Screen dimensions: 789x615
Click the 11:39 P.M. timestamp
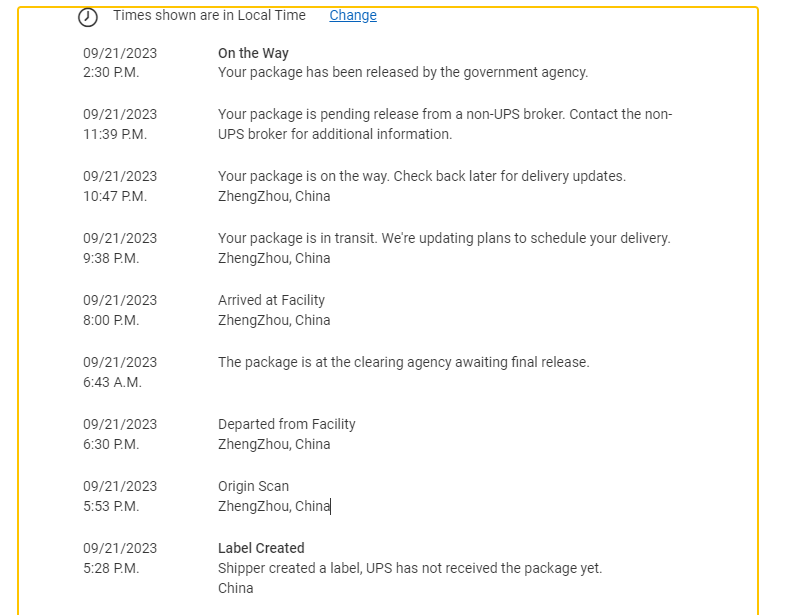[115, 134]
